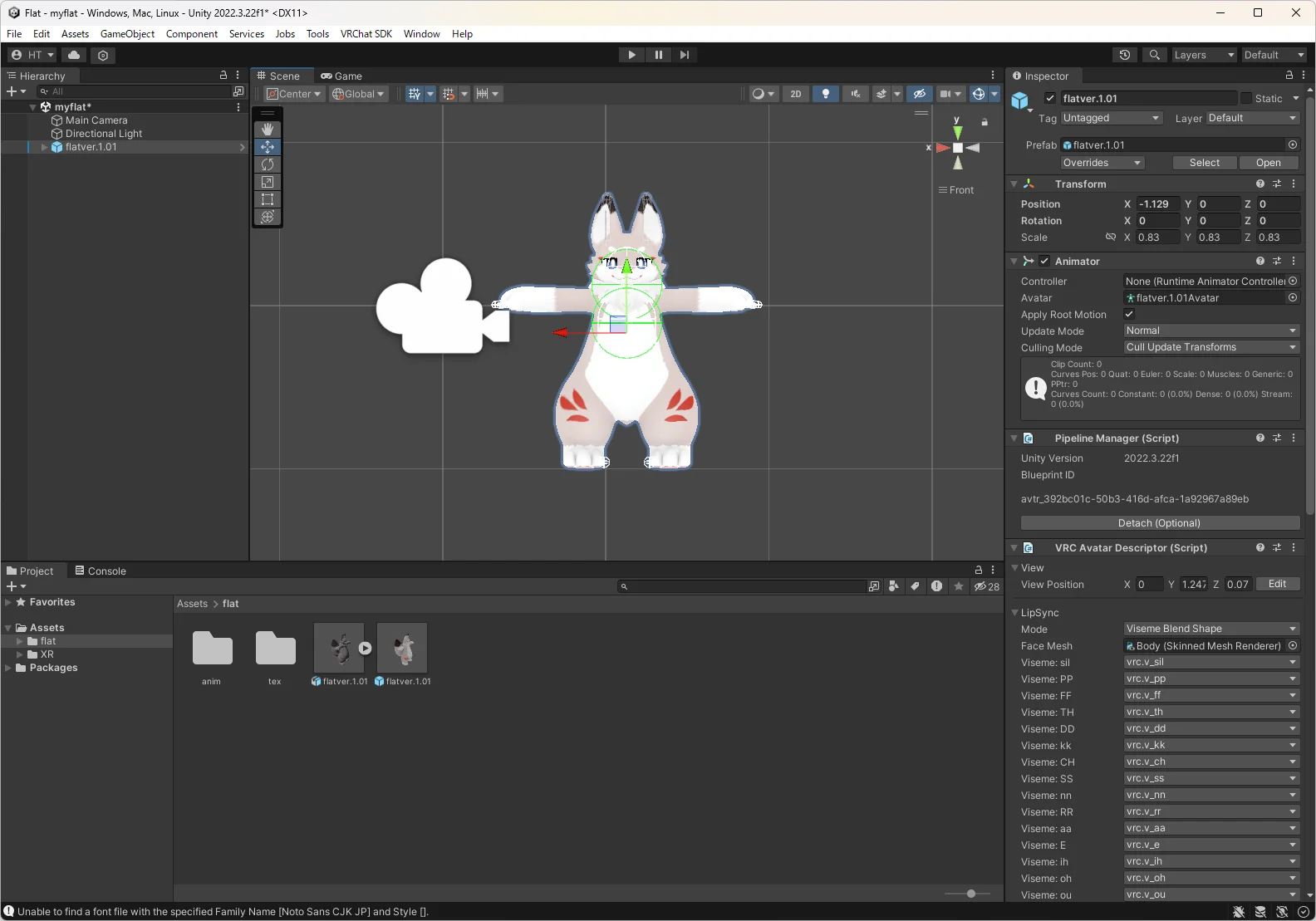
Task: Open the Default layout dropdown
Action: (1274, 55)
